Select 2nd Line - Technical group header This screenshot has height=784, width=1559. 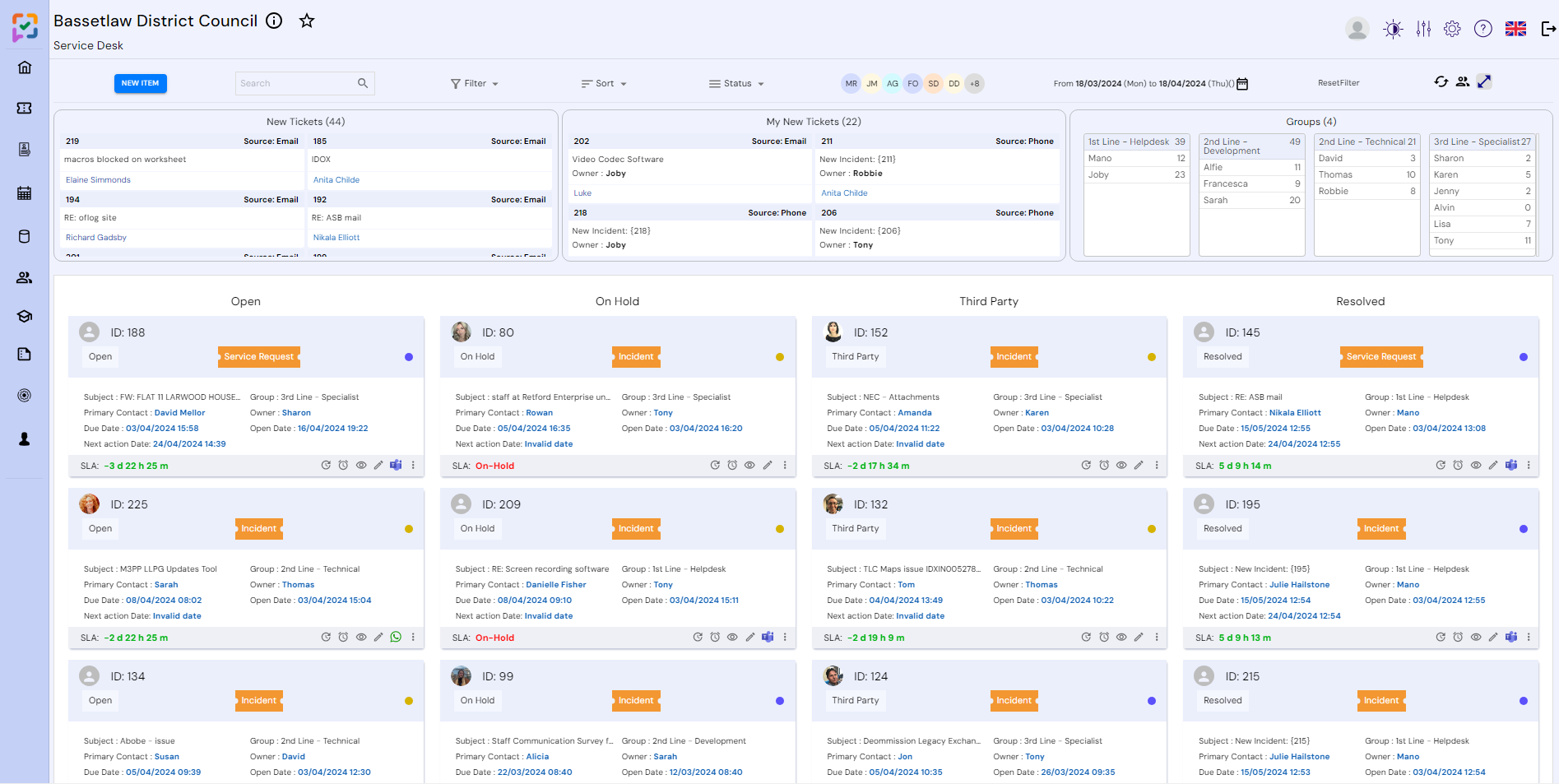[x=1367, y=141]
